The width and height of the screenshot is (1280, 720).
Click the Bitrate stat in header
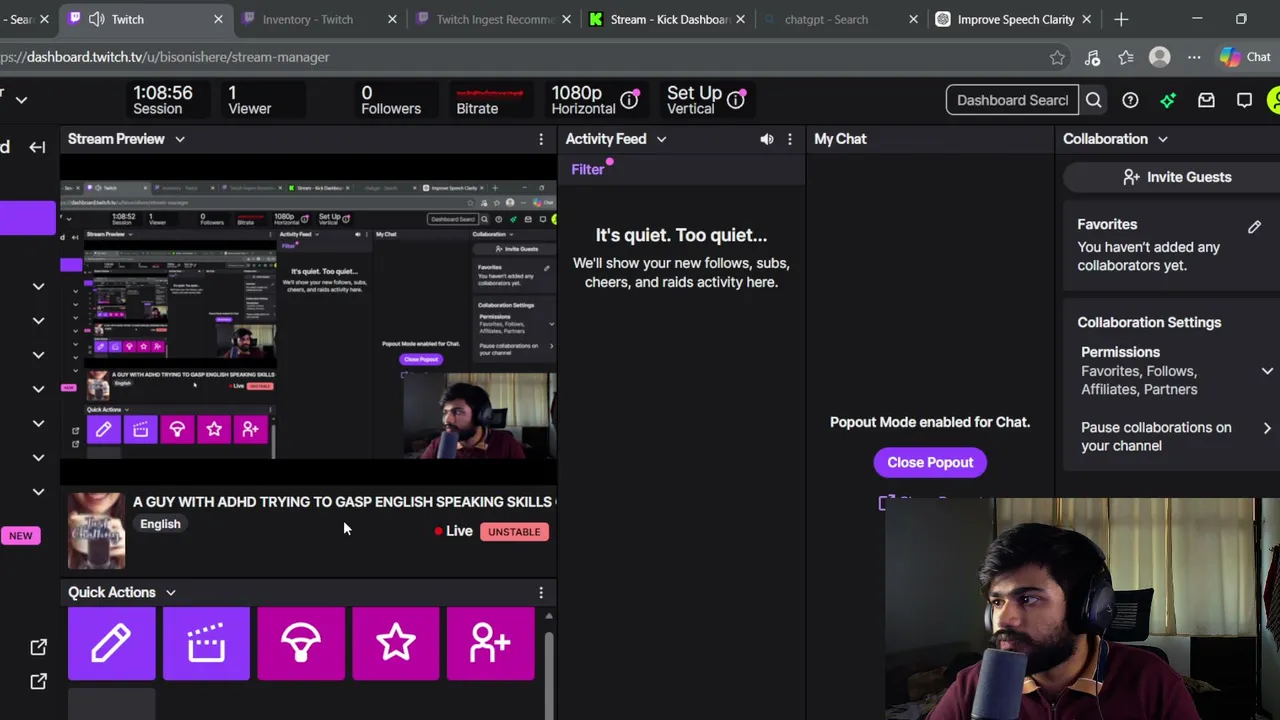pos(490,100)
